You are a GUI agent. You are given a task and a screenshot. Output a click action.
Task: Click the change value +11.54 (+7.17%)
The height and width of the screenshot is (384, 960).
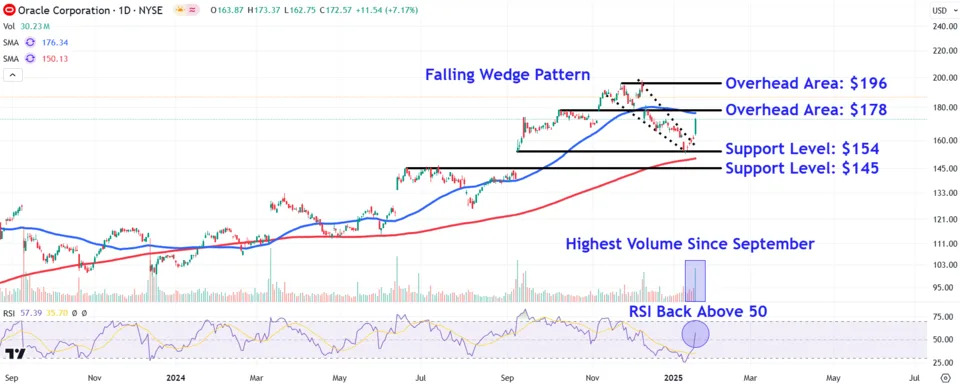[388, 10]
